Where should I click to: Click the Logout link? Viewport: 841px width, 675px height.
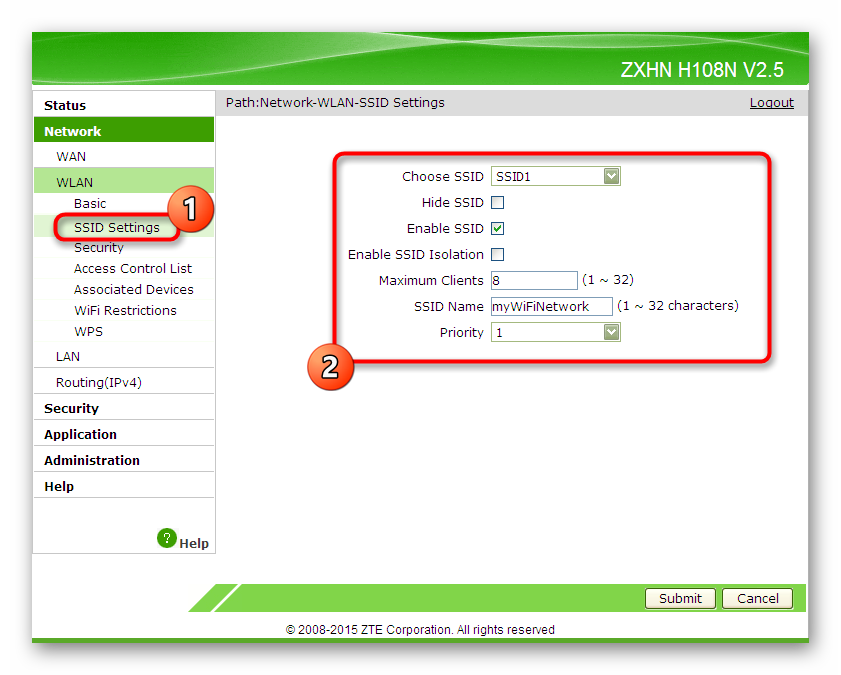click(771, 102)
